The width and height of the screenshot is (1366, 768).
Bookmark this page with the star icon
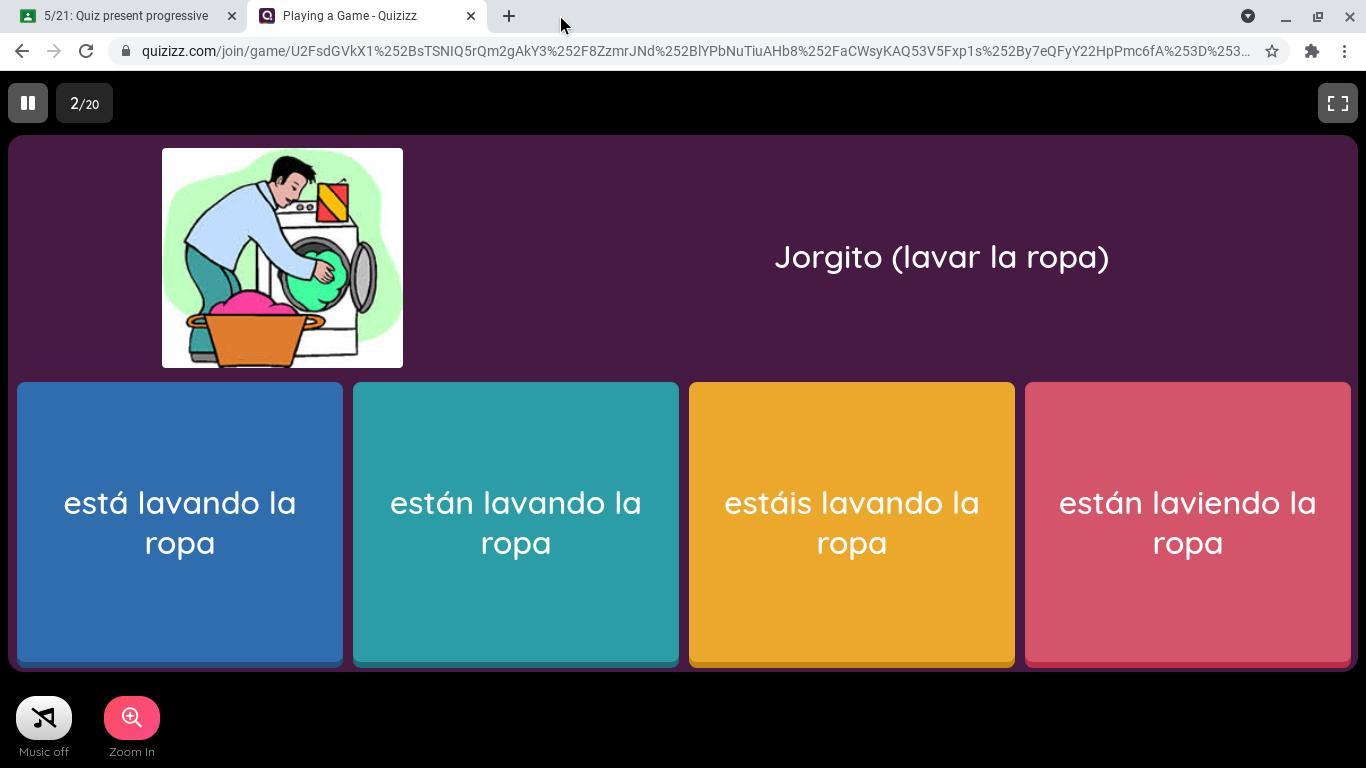(x=1272, y=51)
